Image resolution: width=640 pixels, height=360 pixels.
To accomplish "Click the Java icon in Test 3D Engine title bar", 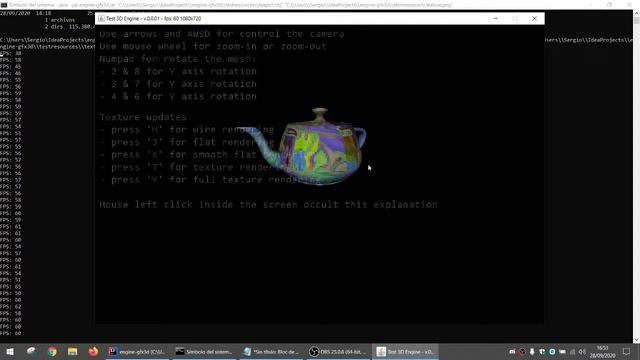I will (101, 18).
